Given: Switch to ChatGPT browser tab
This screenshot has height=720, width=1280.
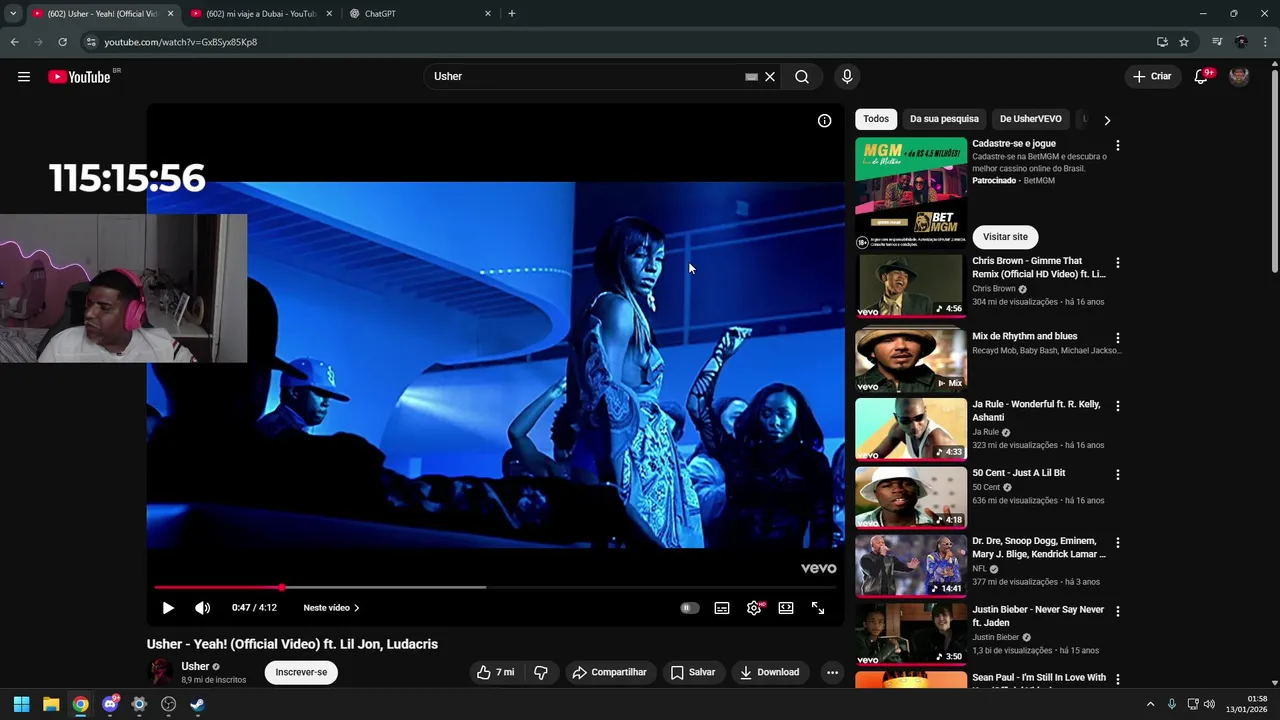Looking at the screenshot, I should click(x=420, y=14).
